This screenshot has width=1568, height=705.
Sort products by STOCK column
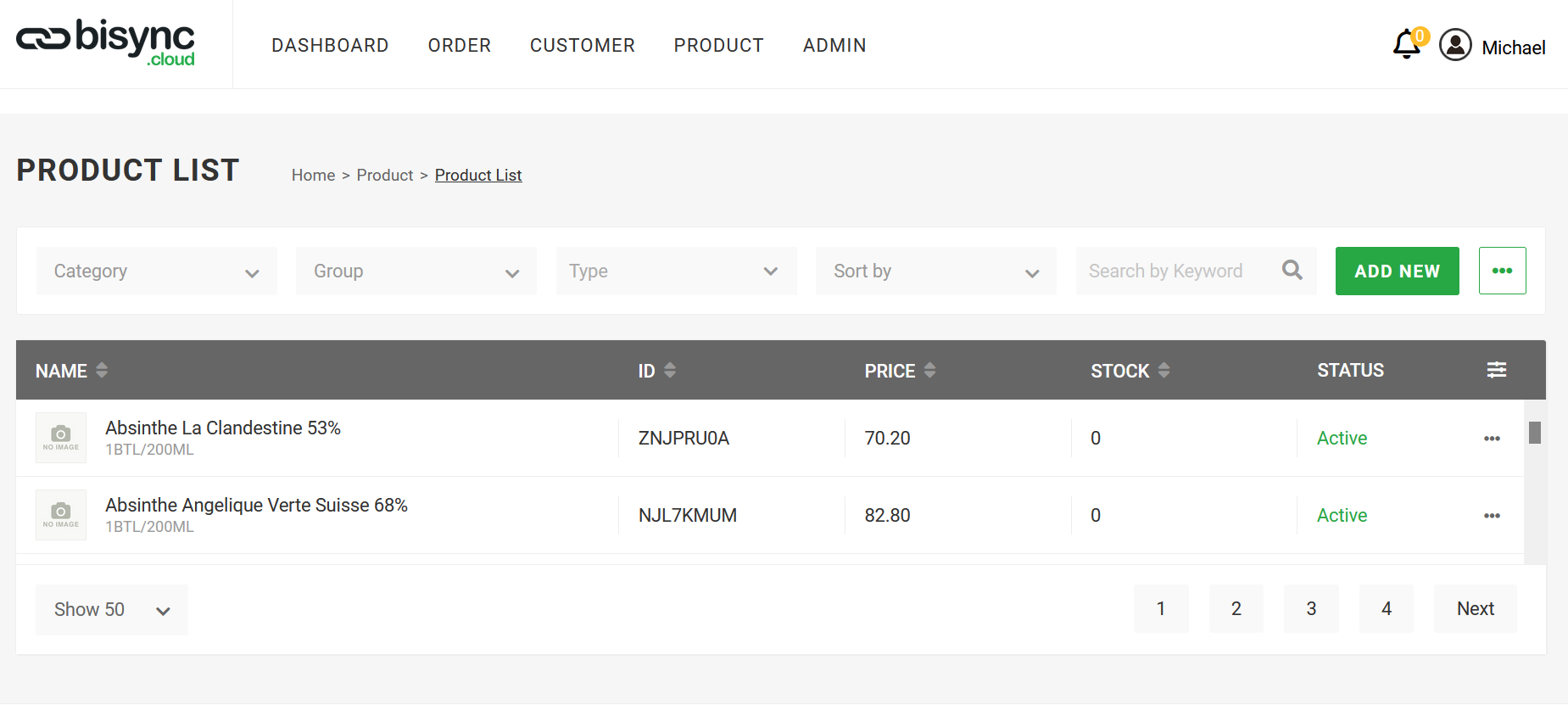(x=1163, y=370)
